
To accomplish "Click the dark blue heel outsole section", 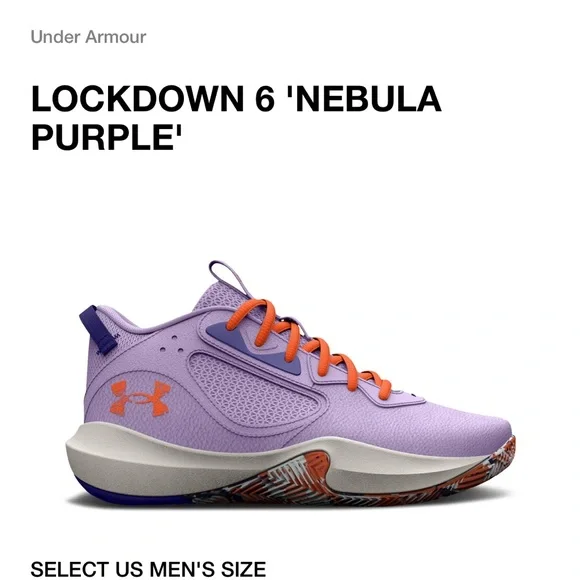I will pyautogui.click(x=122, y=494).
